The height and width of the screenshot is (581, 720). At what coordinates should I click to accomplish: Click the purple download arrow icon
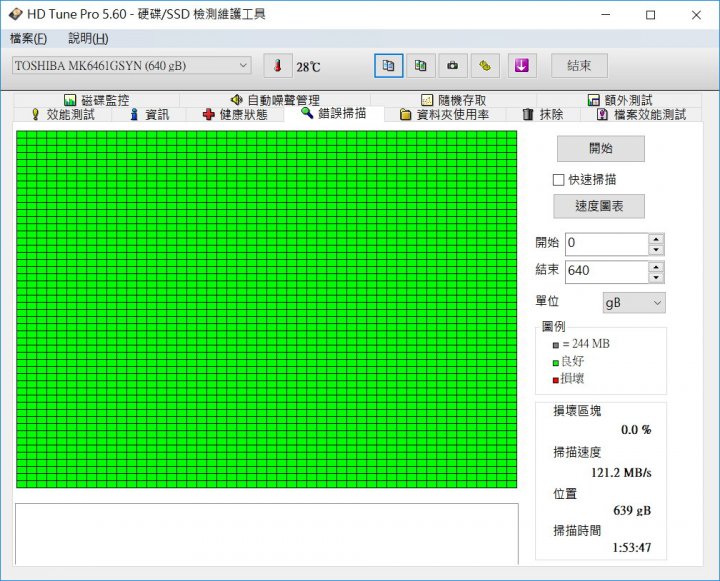point(522,66)
